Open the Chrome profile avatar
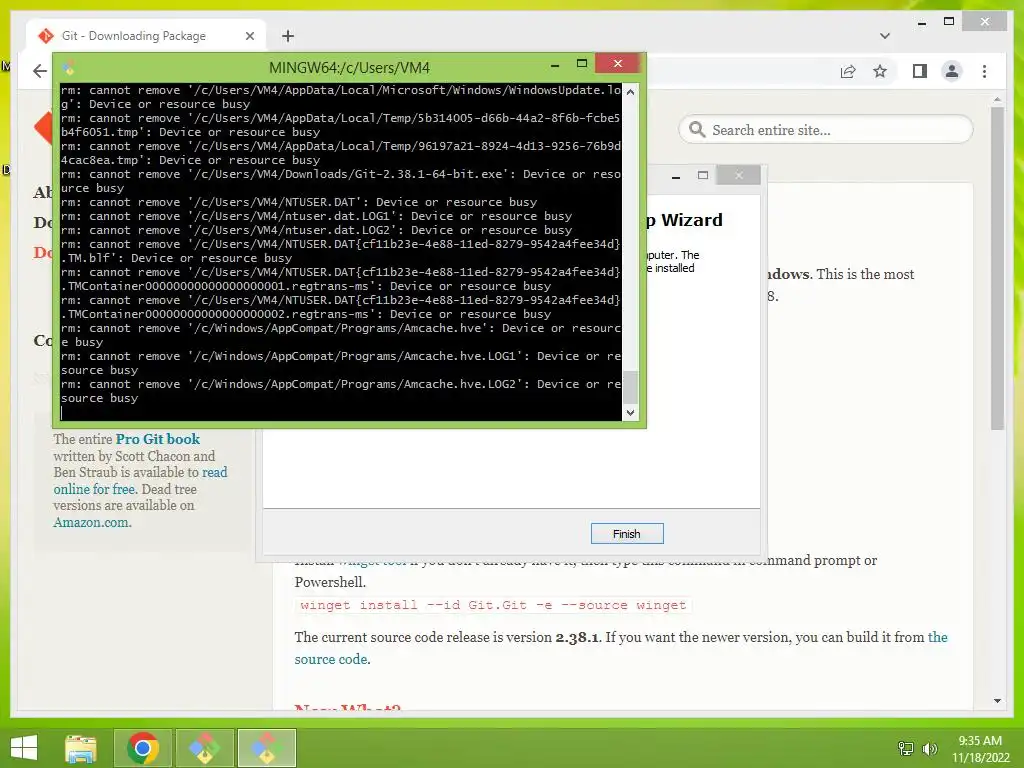The width and height of the screenshot is (1024, 768). [952, 71]
